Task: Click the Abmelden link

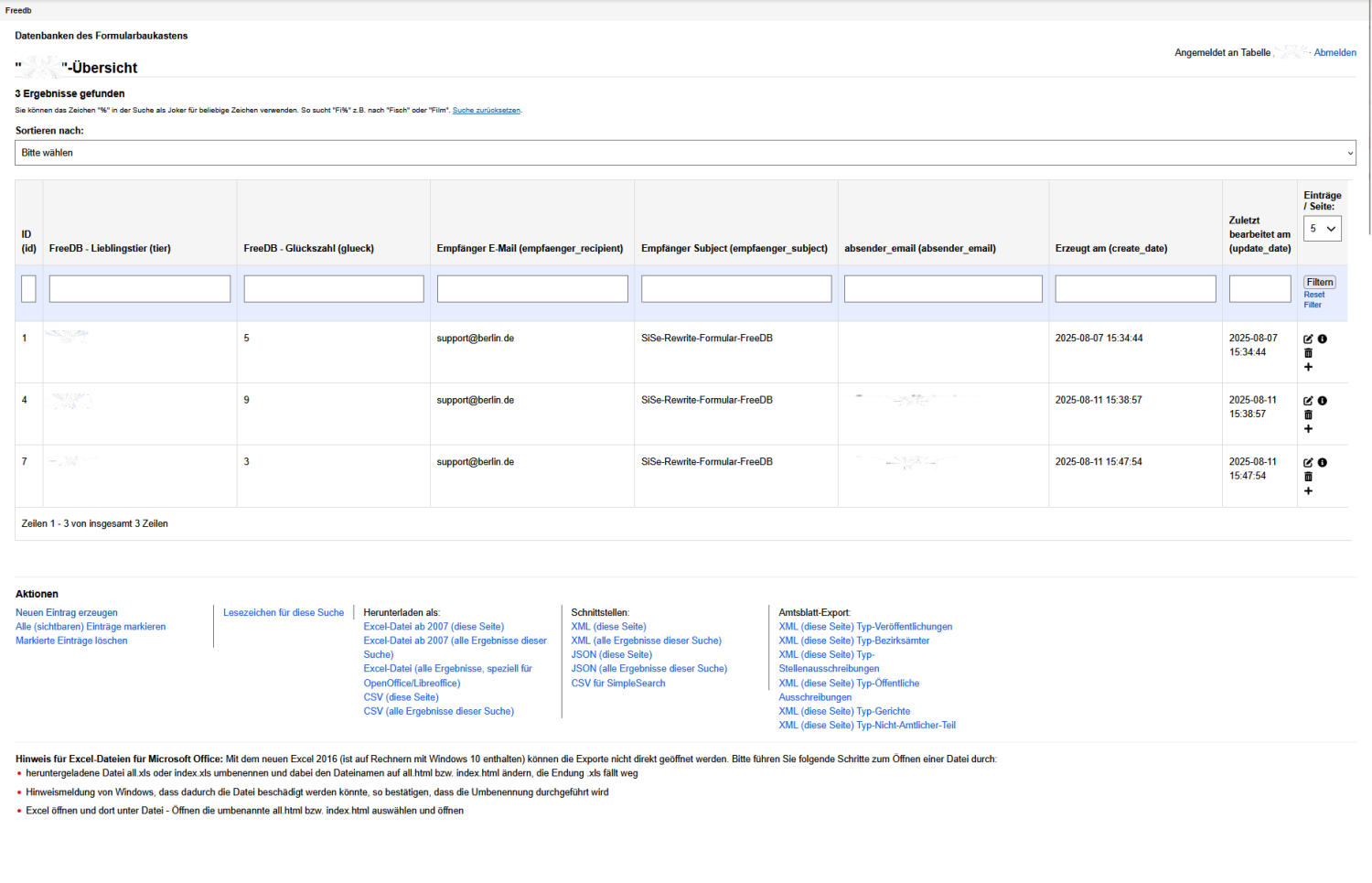Action: pyautogui.click(x=1334, y=53)
